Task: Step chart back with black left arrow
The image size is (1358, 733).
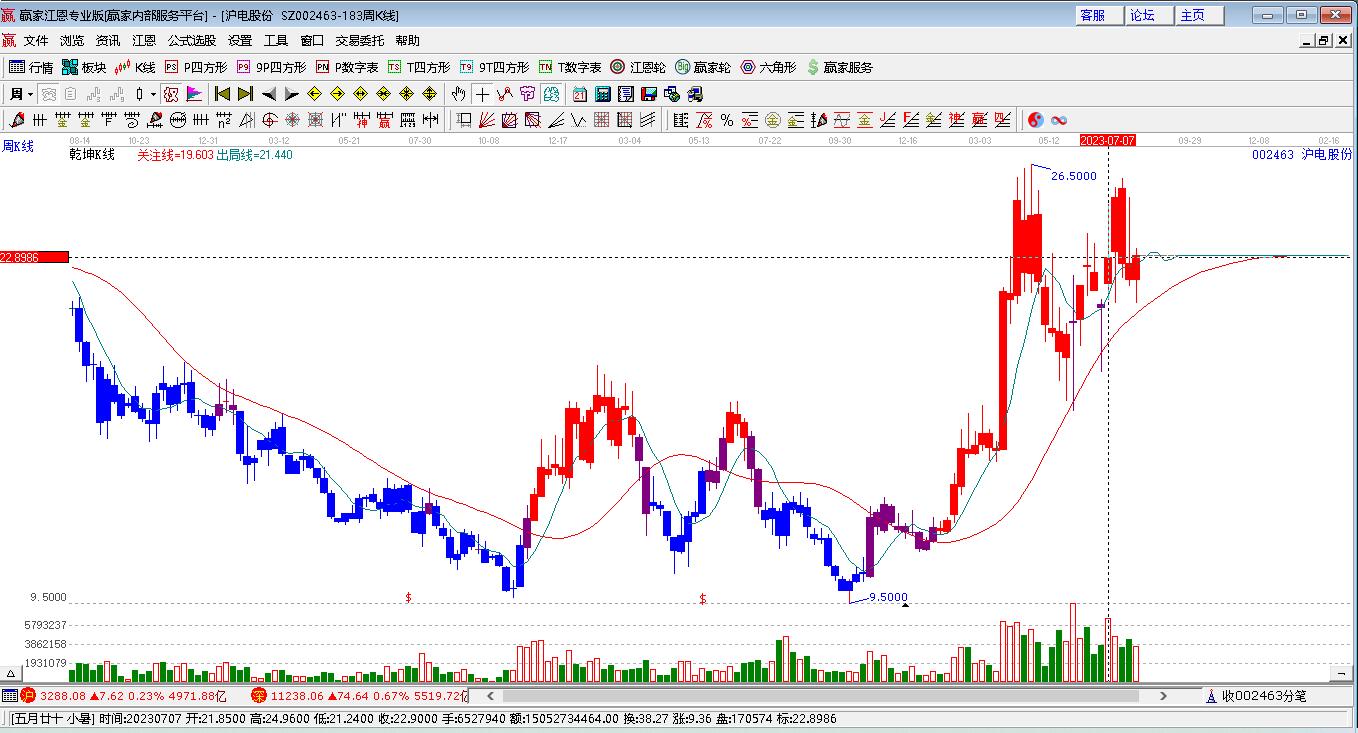Action: [268, 94]
